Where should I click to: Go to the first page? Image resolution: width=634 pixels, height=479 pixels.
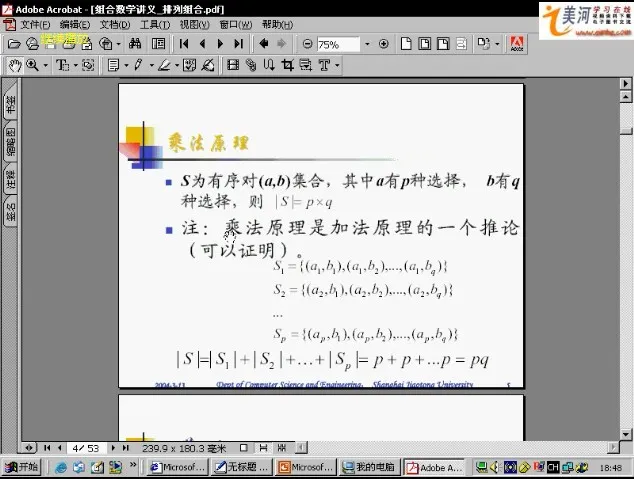[x=184, y=43]
